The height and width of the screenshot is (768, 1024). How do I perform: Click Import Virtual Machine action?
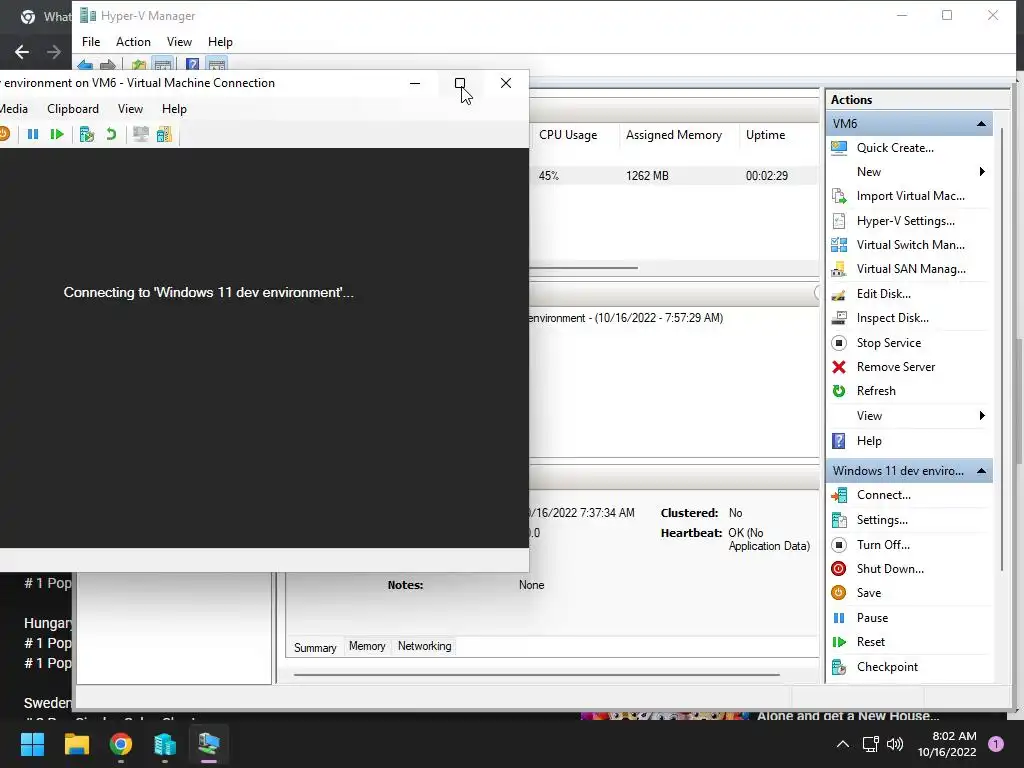tap(910, 196)
